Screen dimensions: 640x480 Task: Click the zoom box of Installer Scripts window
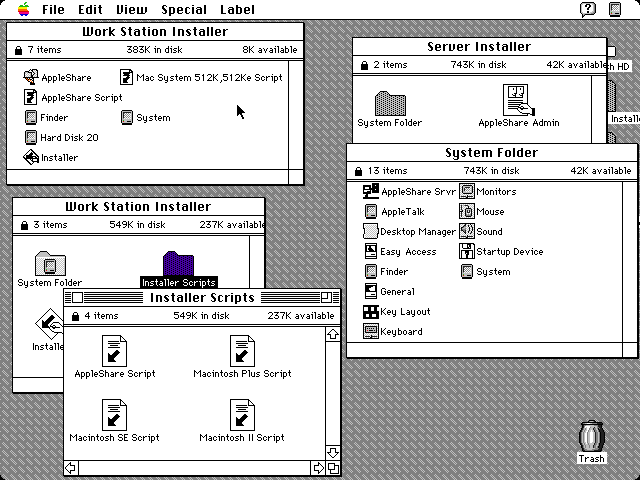tap(326, 298)
